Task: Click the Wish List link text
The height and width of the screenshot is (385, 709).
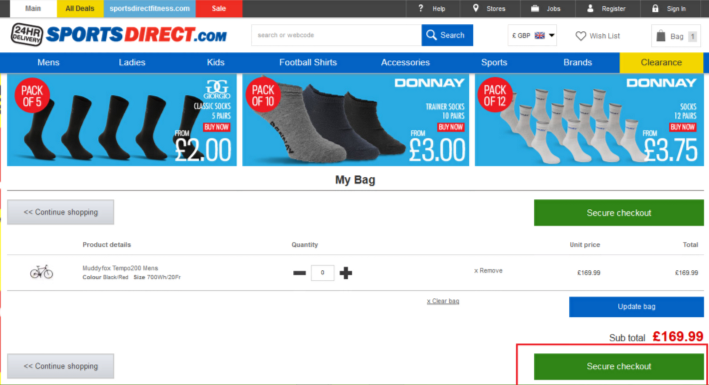Action: click(x=605, y=36)
